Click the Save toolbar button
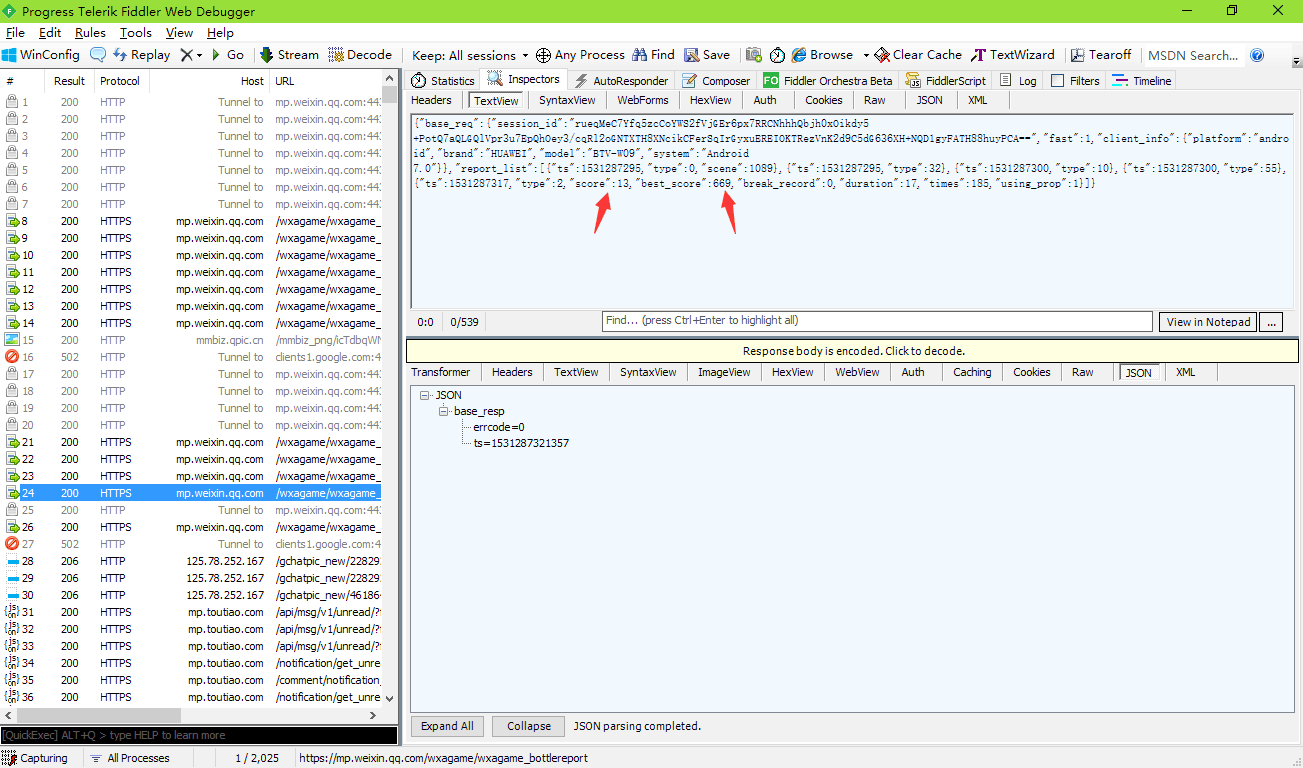This screenshot has height=768, width=1303. [x=706, y=55]
